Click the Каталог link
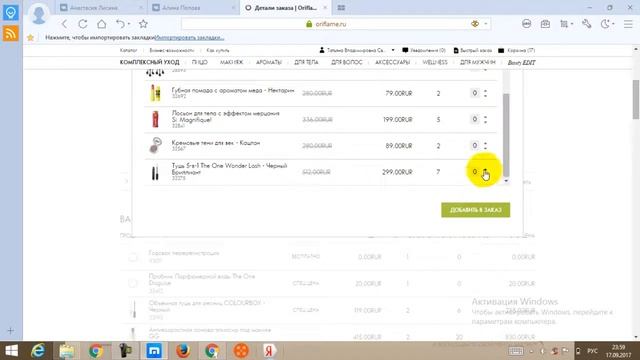 click(x=128, y=50)
